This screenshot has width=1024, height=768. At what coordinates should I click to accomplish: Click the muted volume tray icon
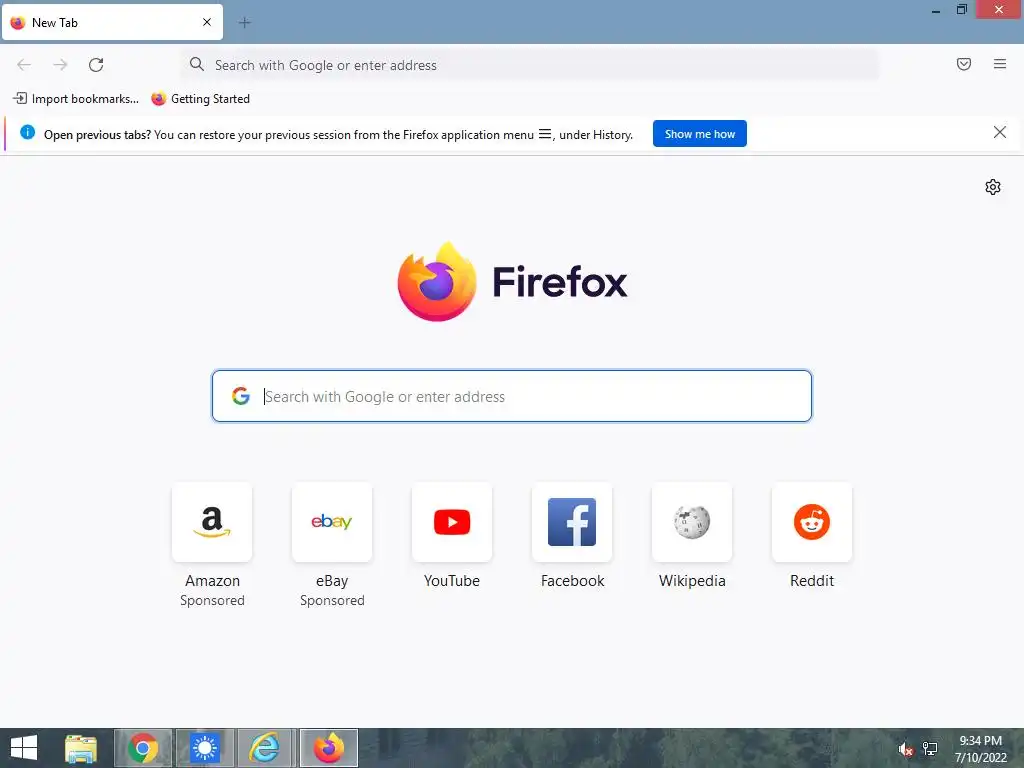(x=905, y=749)
